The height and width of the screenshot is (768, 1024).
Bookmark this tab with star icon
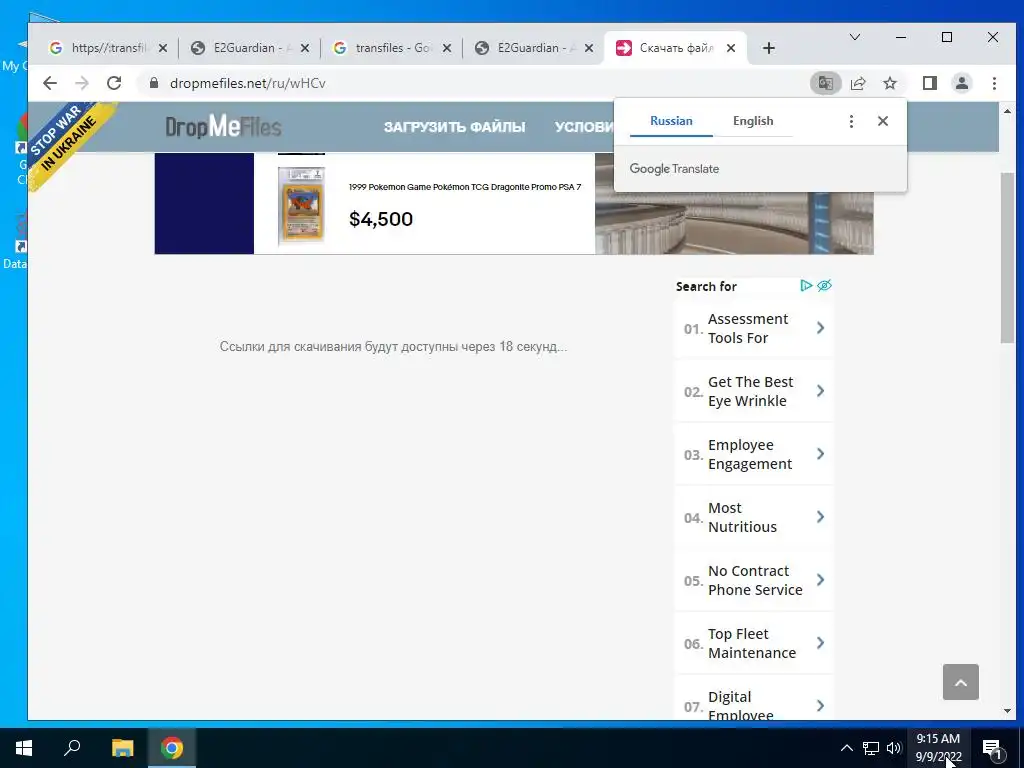(x=890, y=83)
